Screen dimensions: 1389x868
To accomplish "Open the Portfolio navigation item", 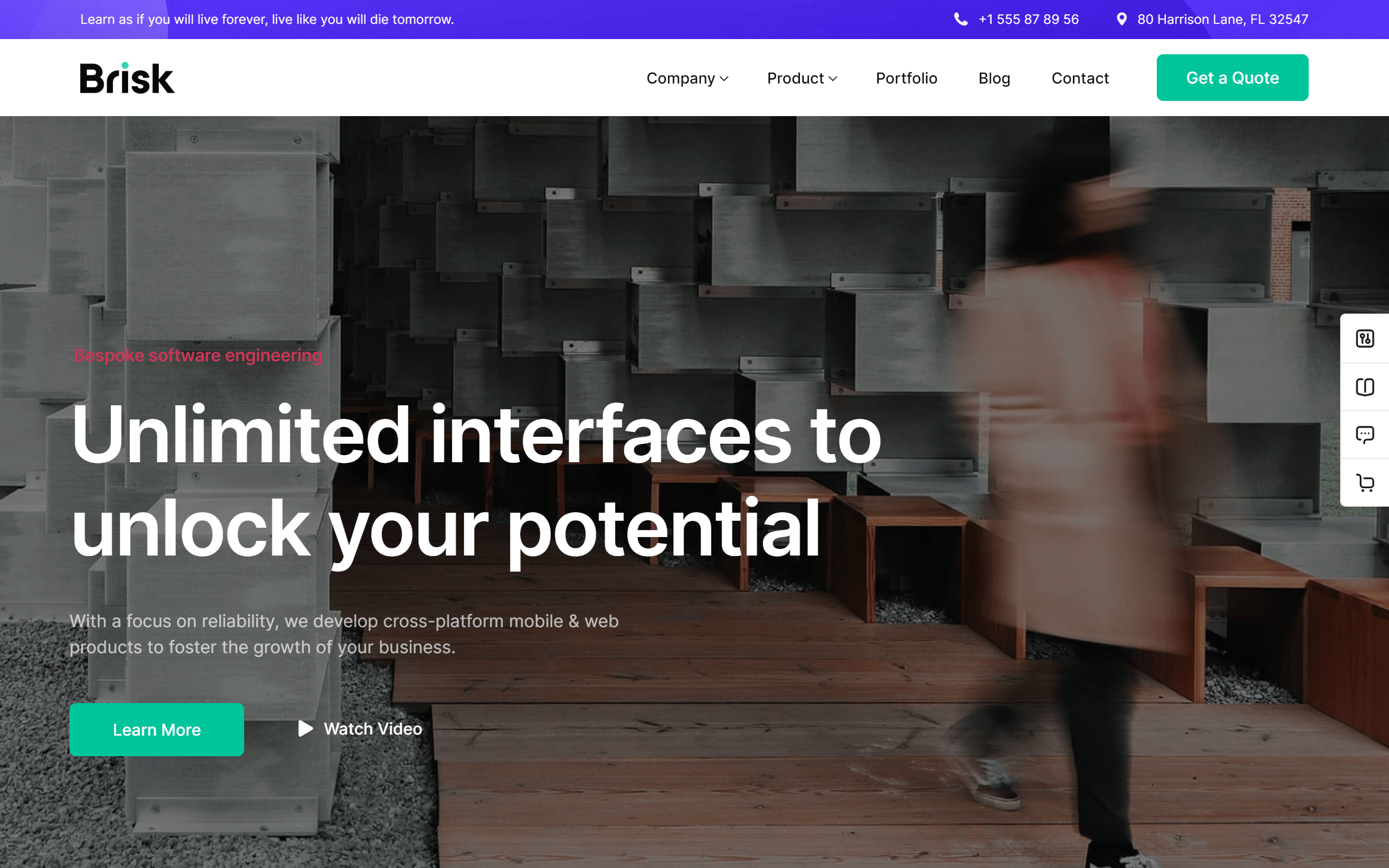I will pyautogui.click(x=906, y=78).
